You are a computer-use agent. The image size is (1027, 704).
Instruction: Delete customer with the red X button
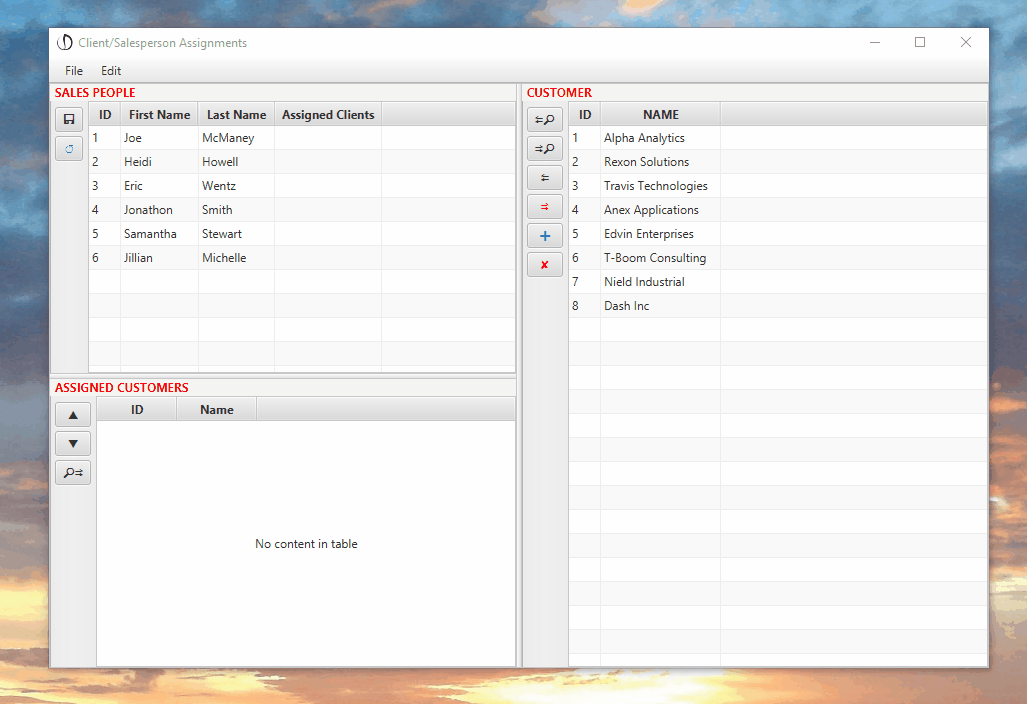pos(544,265)
